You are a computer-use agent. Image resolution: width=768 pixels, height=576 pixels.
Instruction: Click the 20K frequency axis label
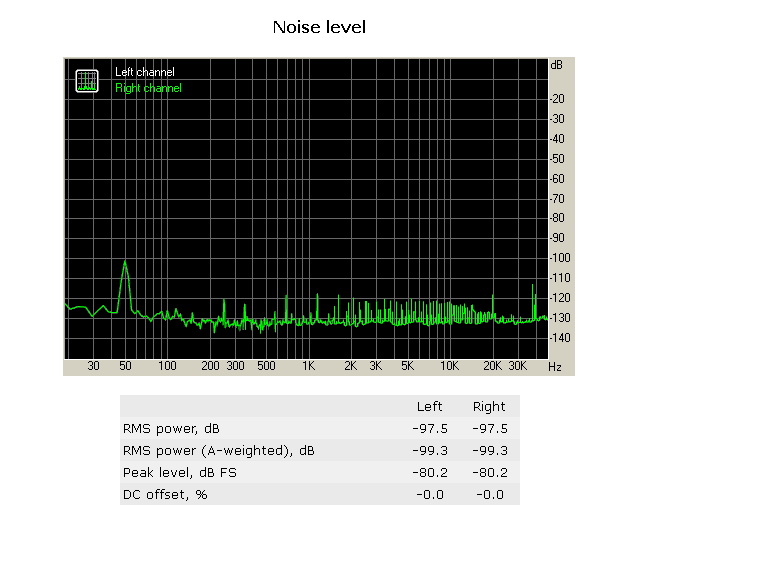click(x=492, y=366)
